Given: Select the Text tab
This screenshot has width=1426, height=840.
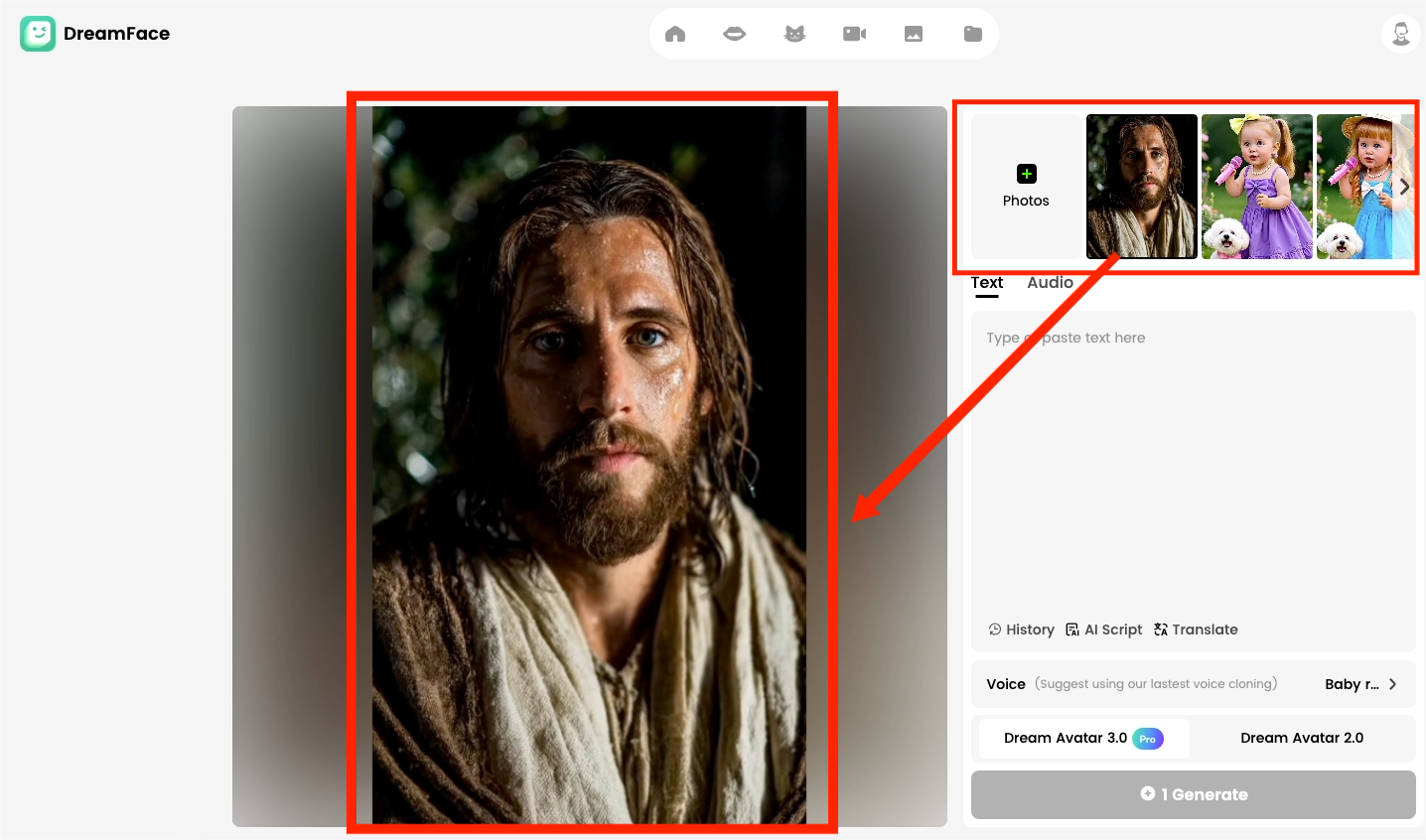Looking at the screenshot, I should 987,283.
